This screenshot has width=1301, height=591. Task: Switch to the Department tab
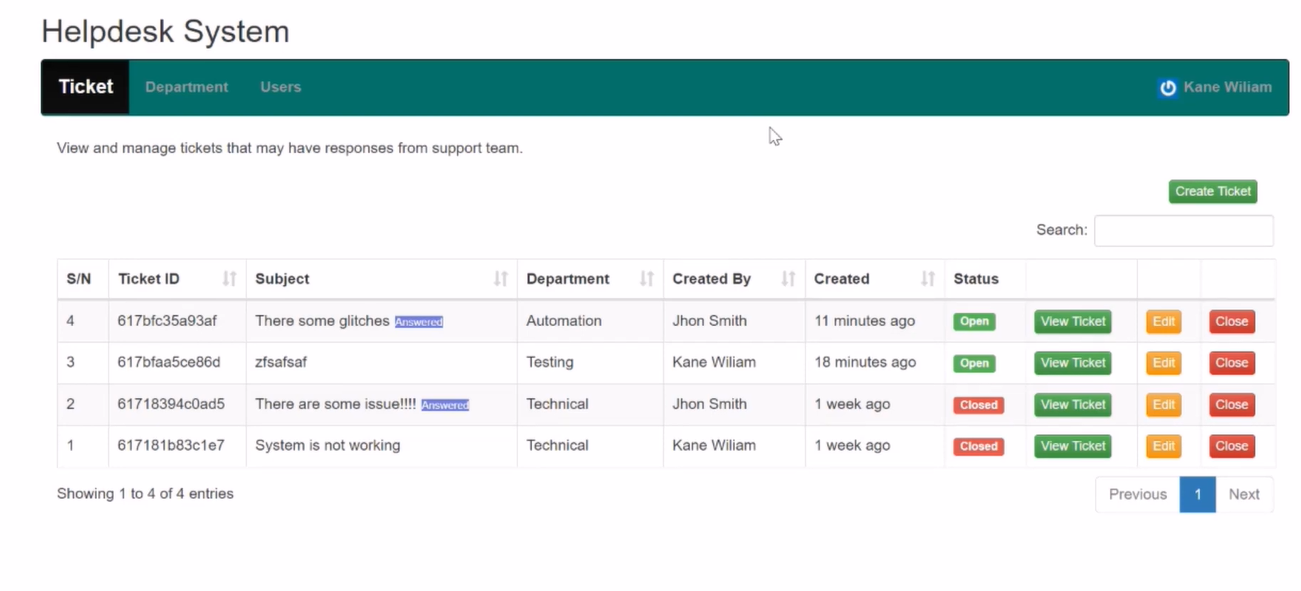(x=187, y=87)
